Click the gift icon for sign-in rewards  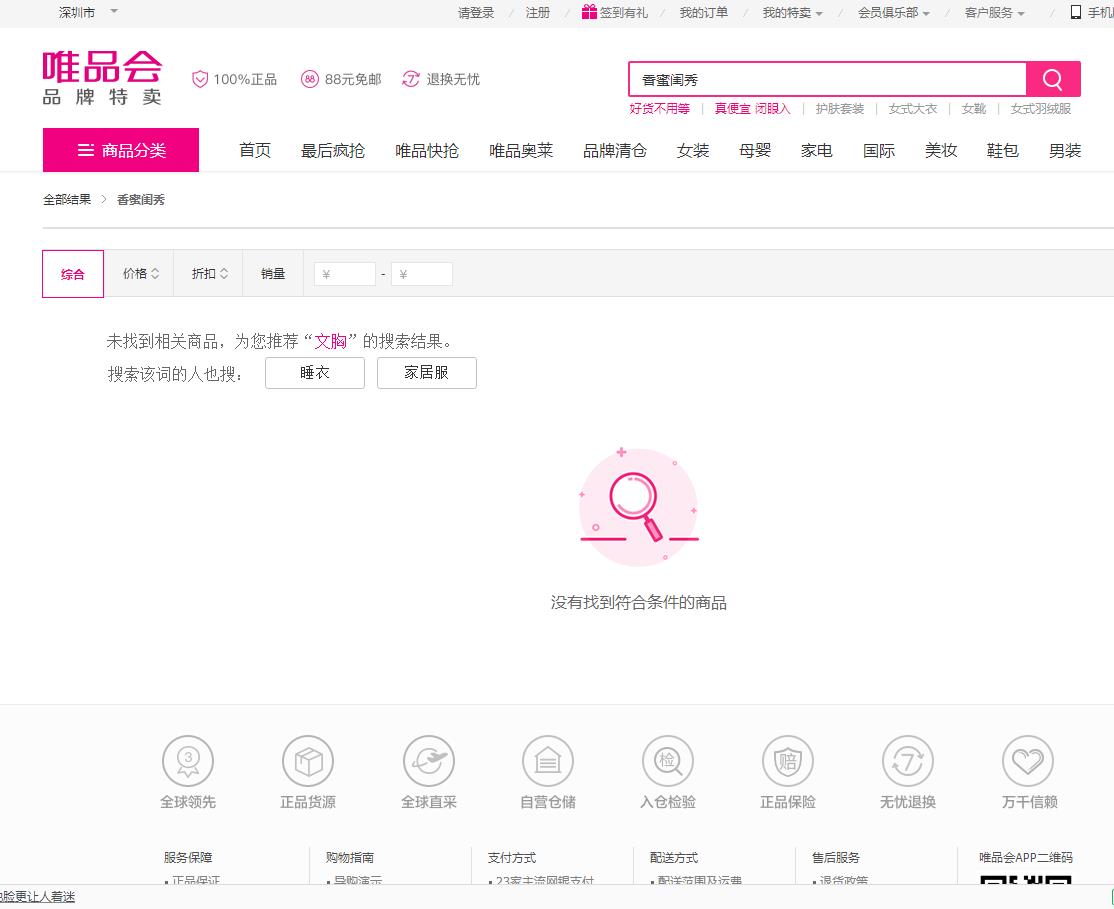coord(589,11)
